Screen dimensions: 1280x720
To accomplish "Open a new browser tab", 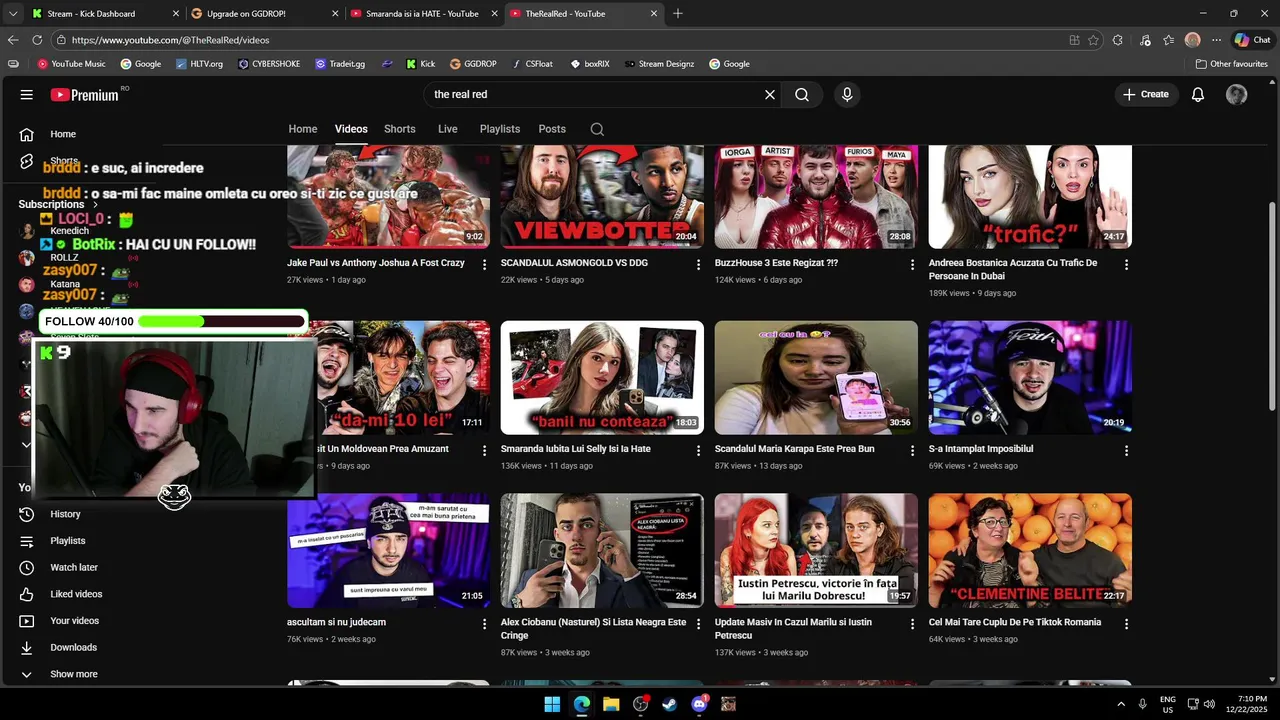I will tap(678, 14).
